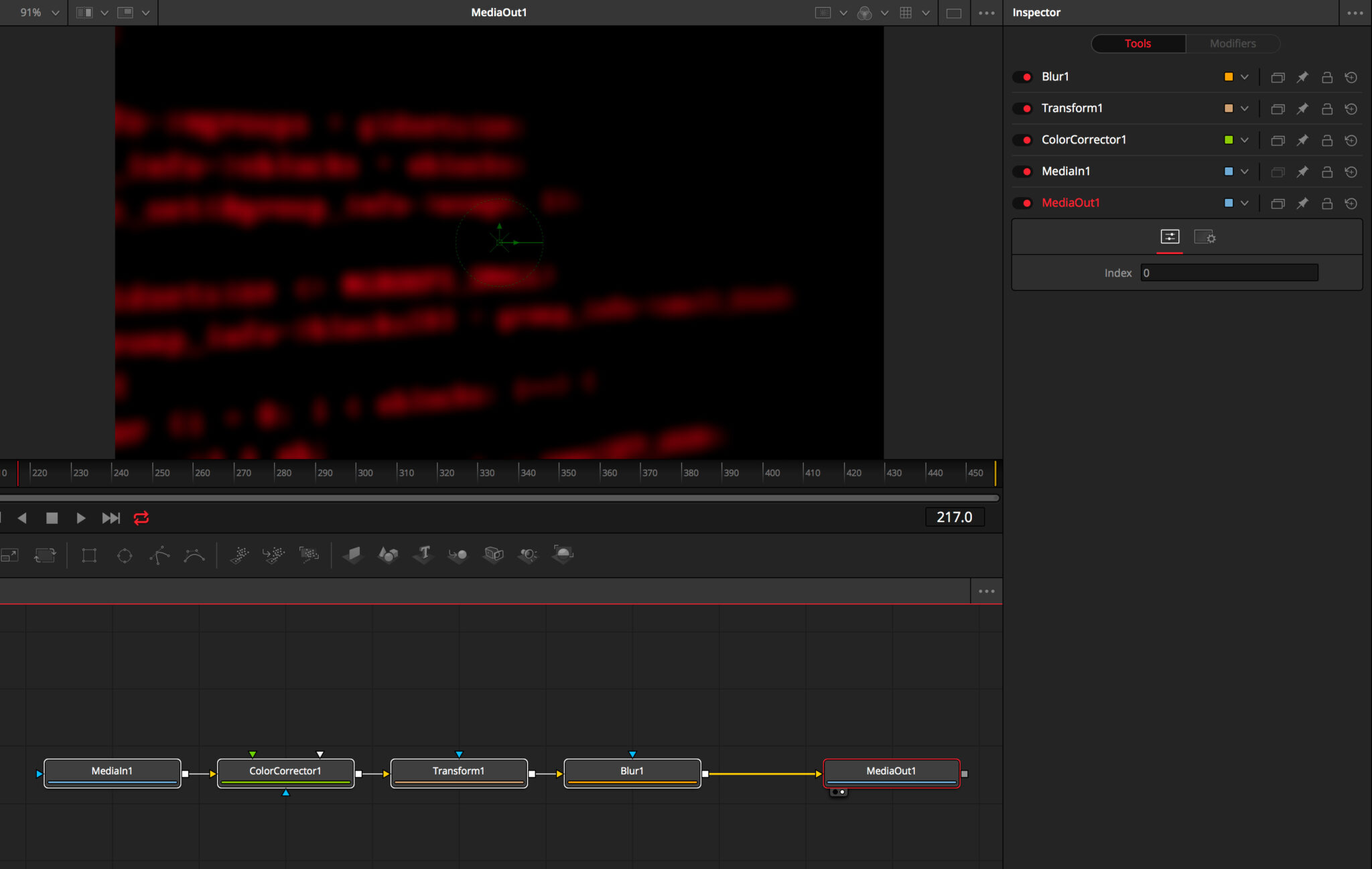Add a Spotlight 3D node

(529, 555)
